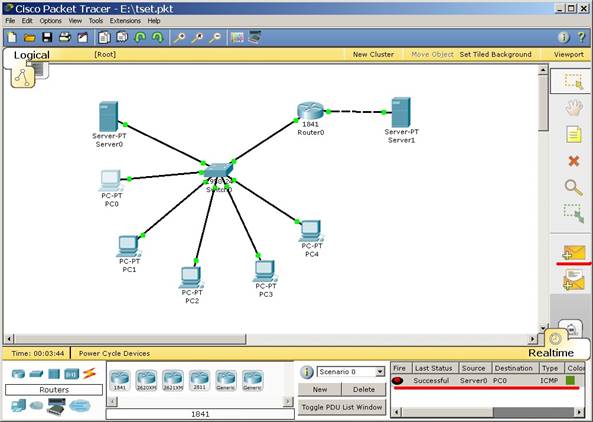
Task: Toggle the Fire red dot for PDU
Action: (397, 380)
